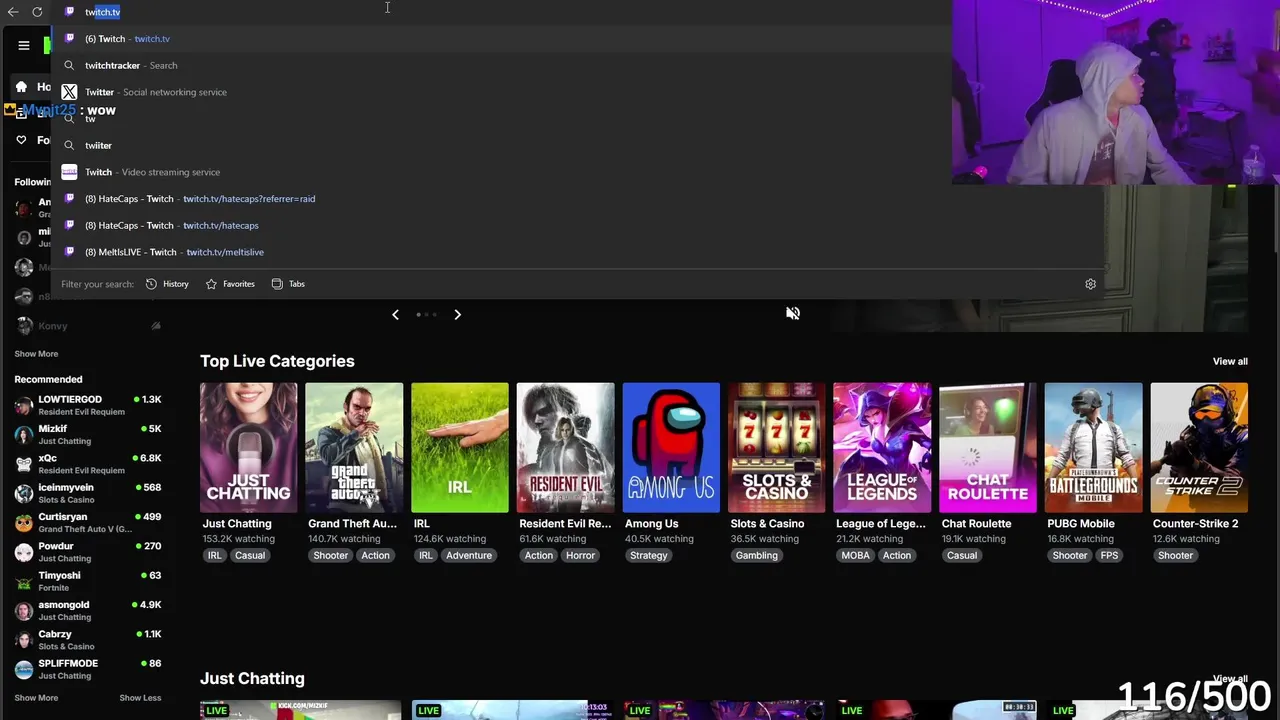1280x720 pixels.
Task: Select Twitch video streaming service suggestion
Action: 578,172
